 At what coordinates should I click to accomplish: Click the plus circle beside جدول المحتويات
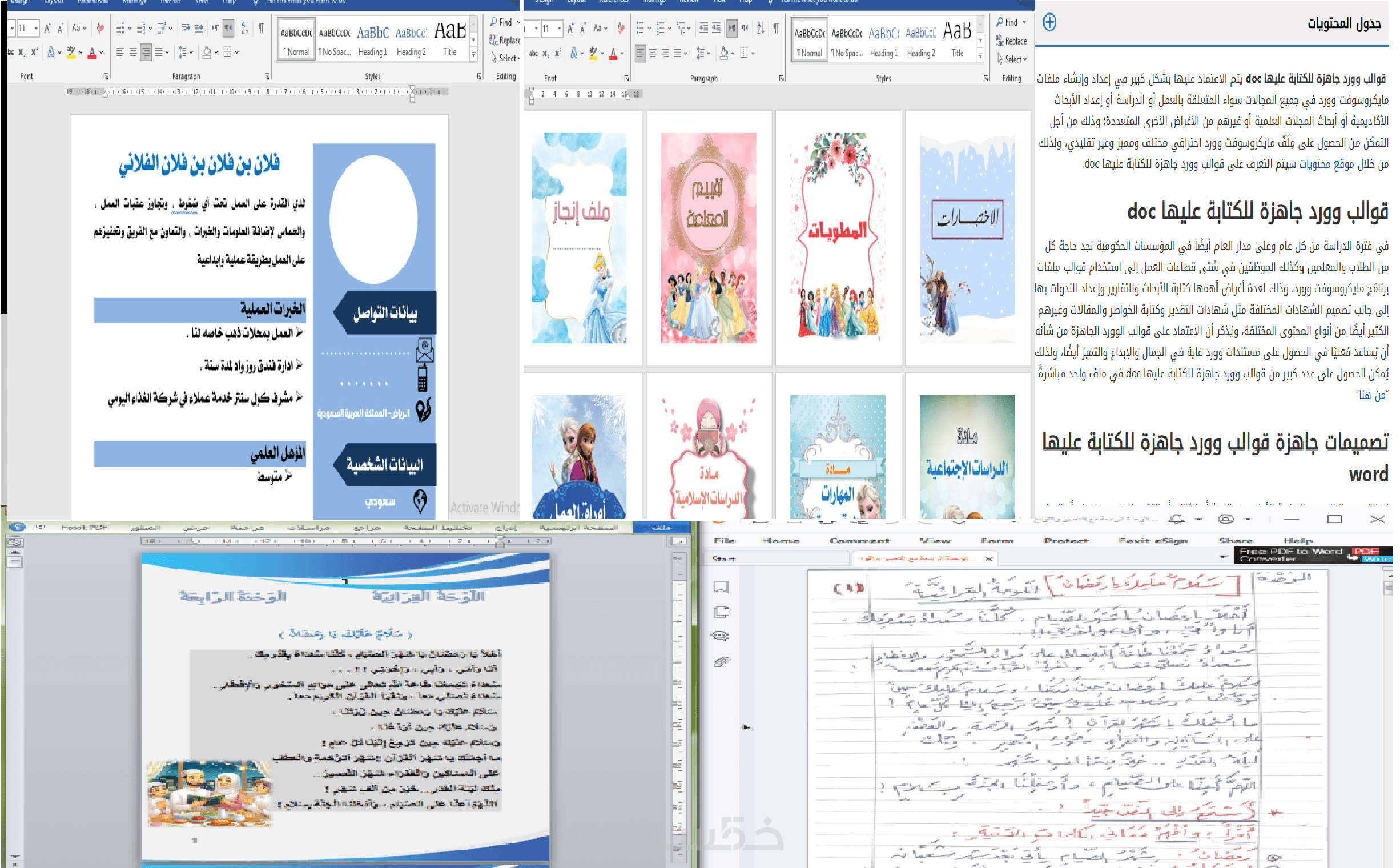[1049, 22]
